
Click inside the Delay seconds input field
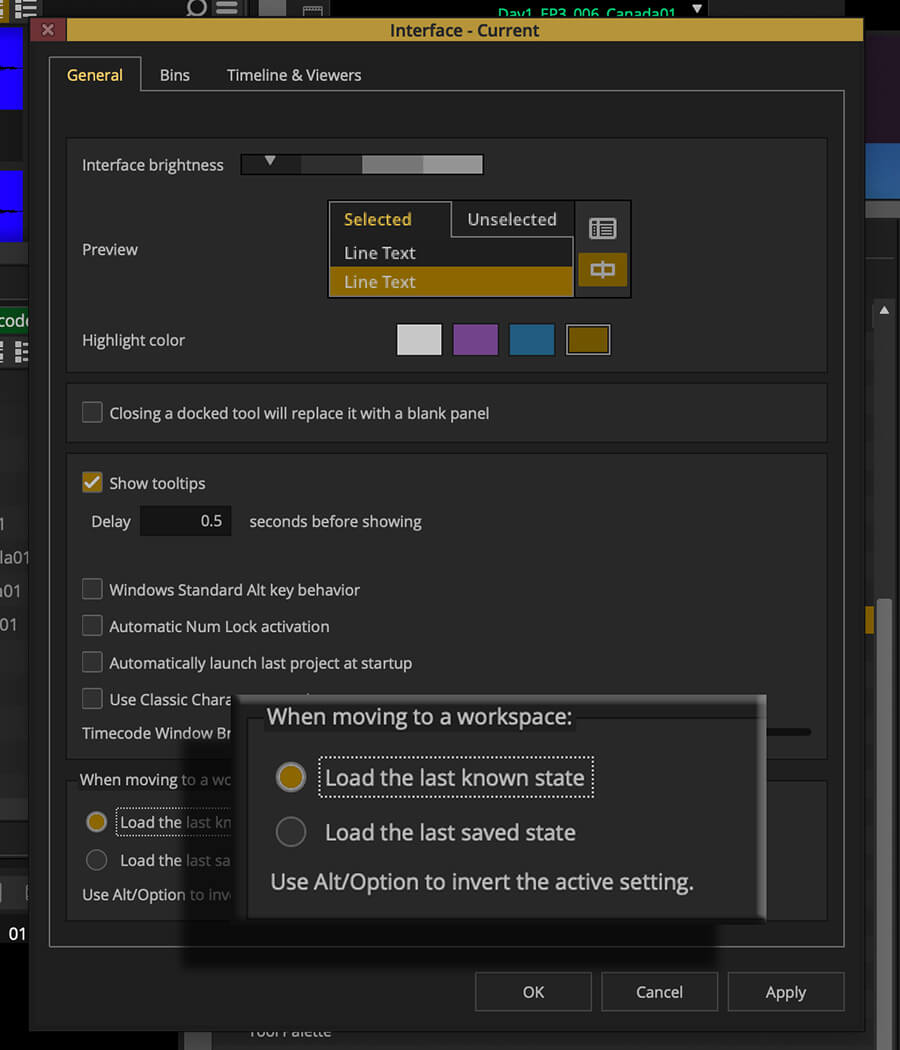(185, 520)
